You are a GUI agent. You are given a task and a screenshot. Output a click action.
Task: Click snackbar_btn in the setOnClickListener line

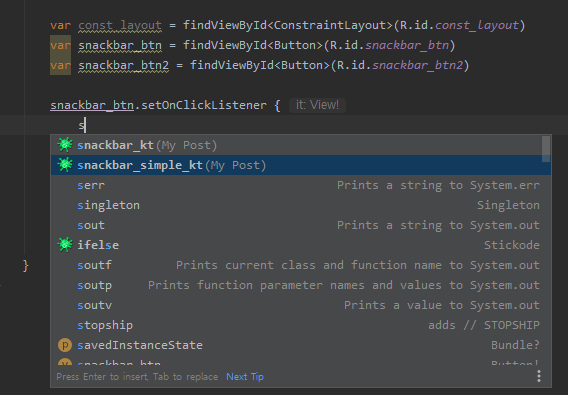click(92, 105)
